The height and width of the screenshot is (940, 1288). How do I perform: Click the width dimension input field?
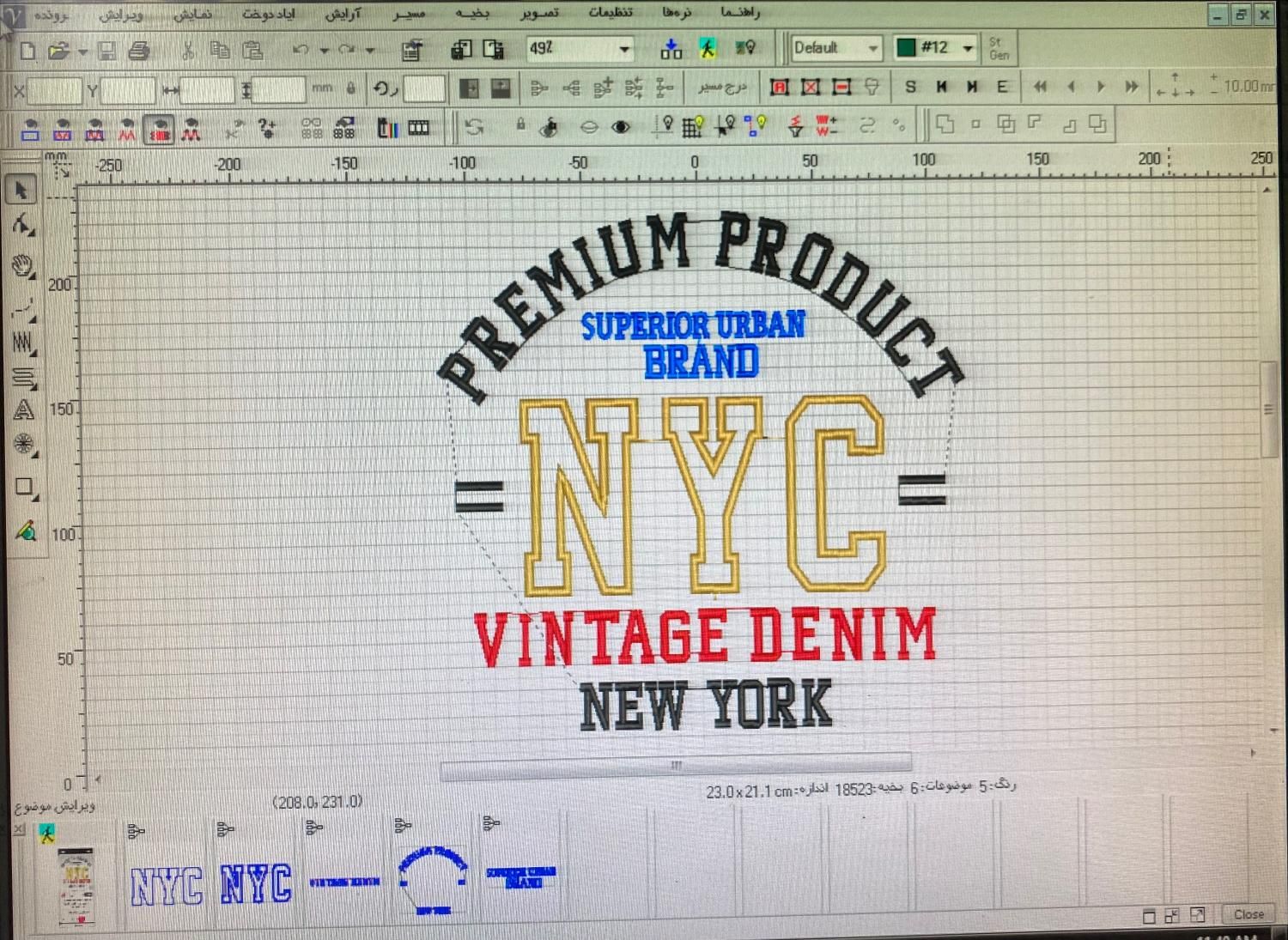(207, 89)
